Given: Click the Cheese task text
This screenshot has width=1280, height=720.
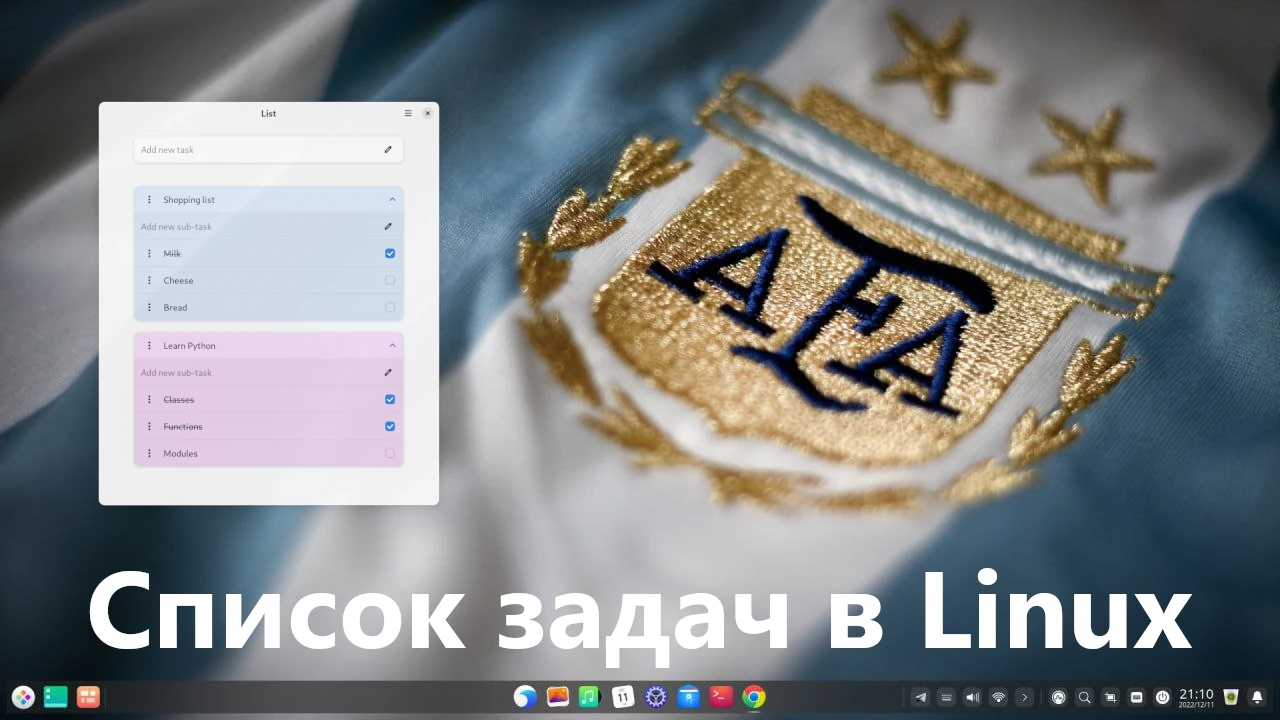Looking at the screenshot, I should 178,281.
